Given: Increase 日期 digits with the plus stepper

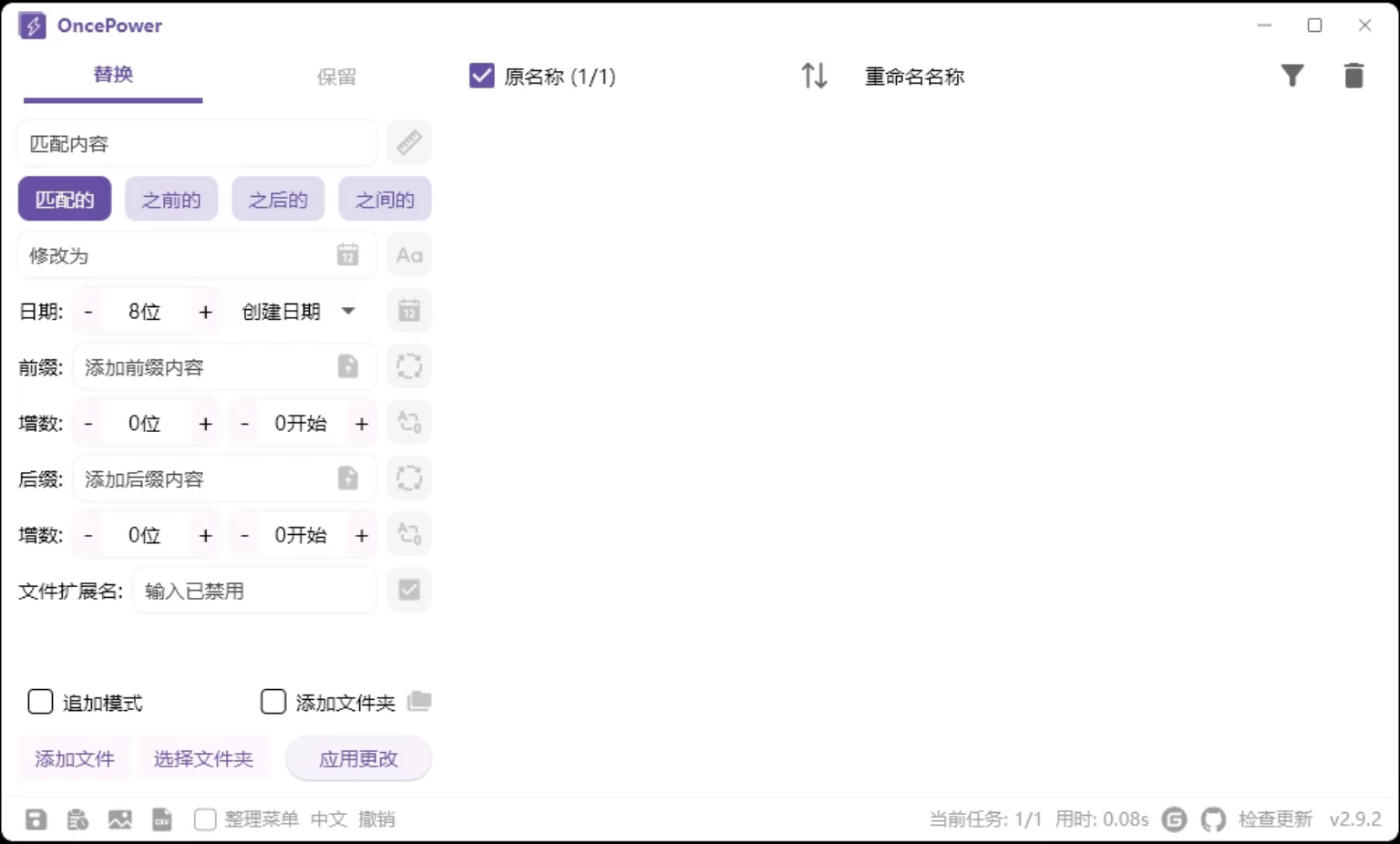Looking at the screenshot, I should coord(205,311).
